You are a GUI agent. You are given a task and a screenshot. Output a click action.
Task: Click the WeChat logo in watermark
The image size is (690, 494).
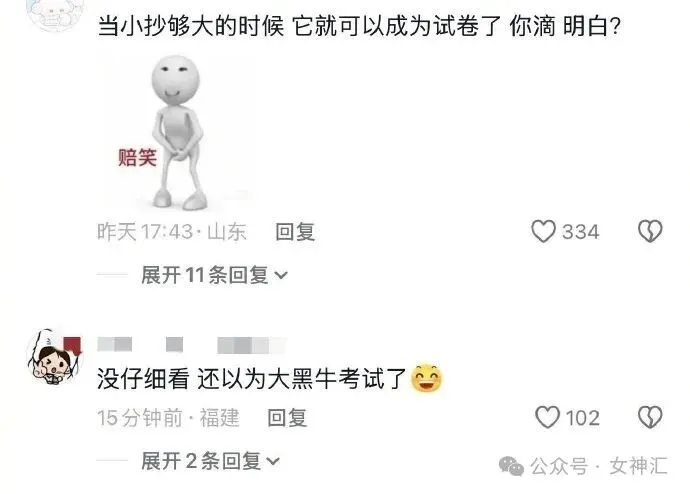coord(511,466)
